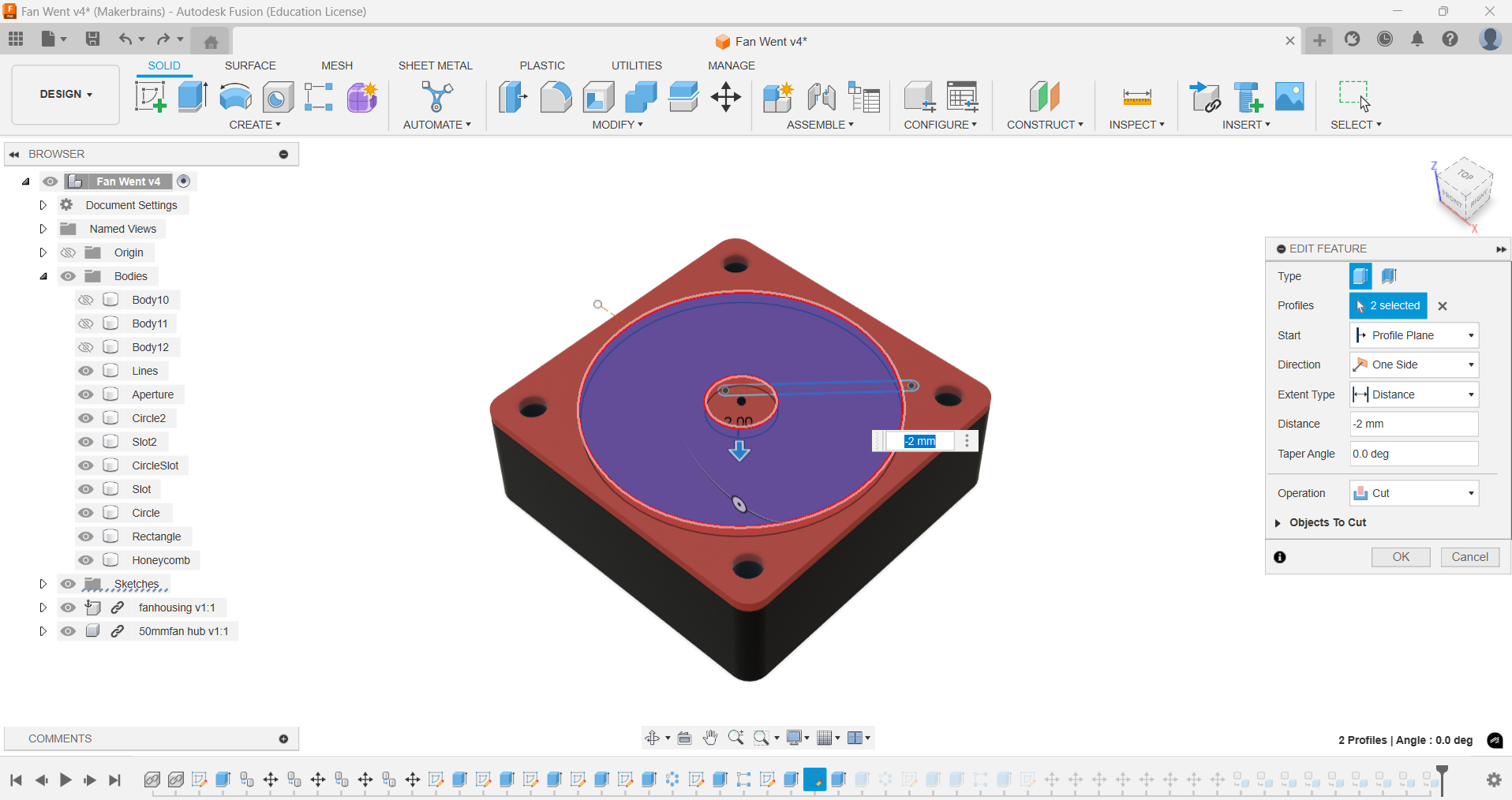This screenshot has width=1512, height=800.
Task: Activate the Pan hand icon
Action: (709, 738)
